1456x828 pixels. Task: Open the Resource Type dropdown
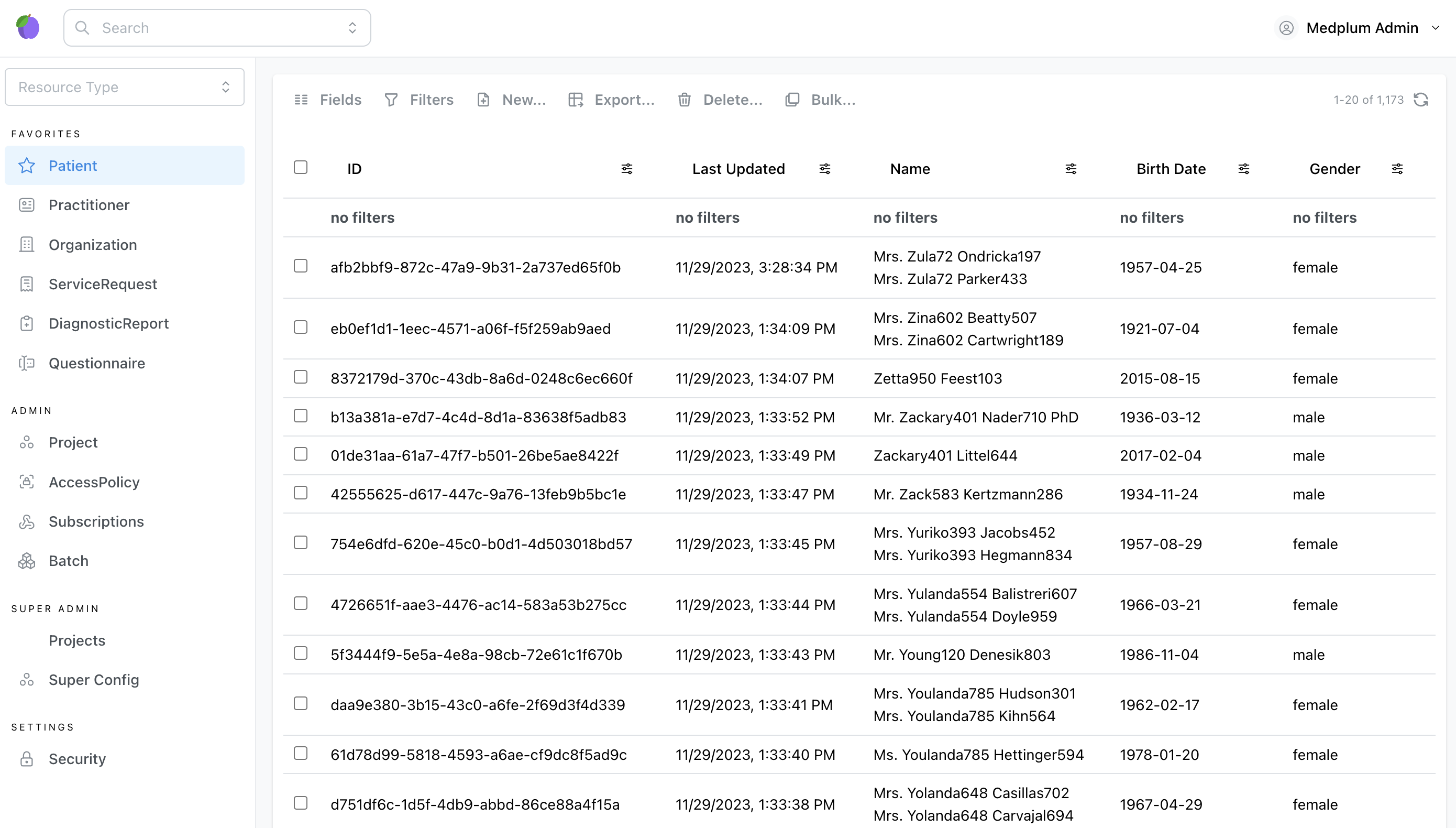click(125, 87)
